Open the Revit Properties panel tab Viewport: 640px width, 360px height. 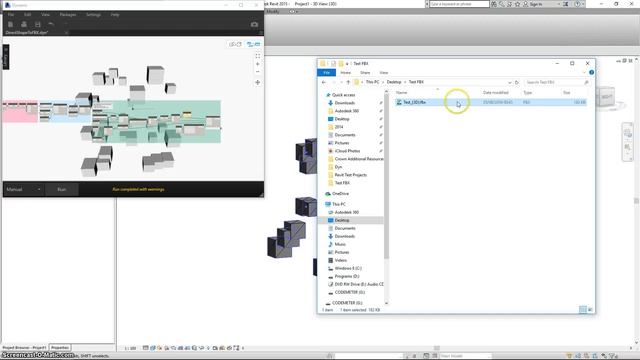[x=60, y=348]
